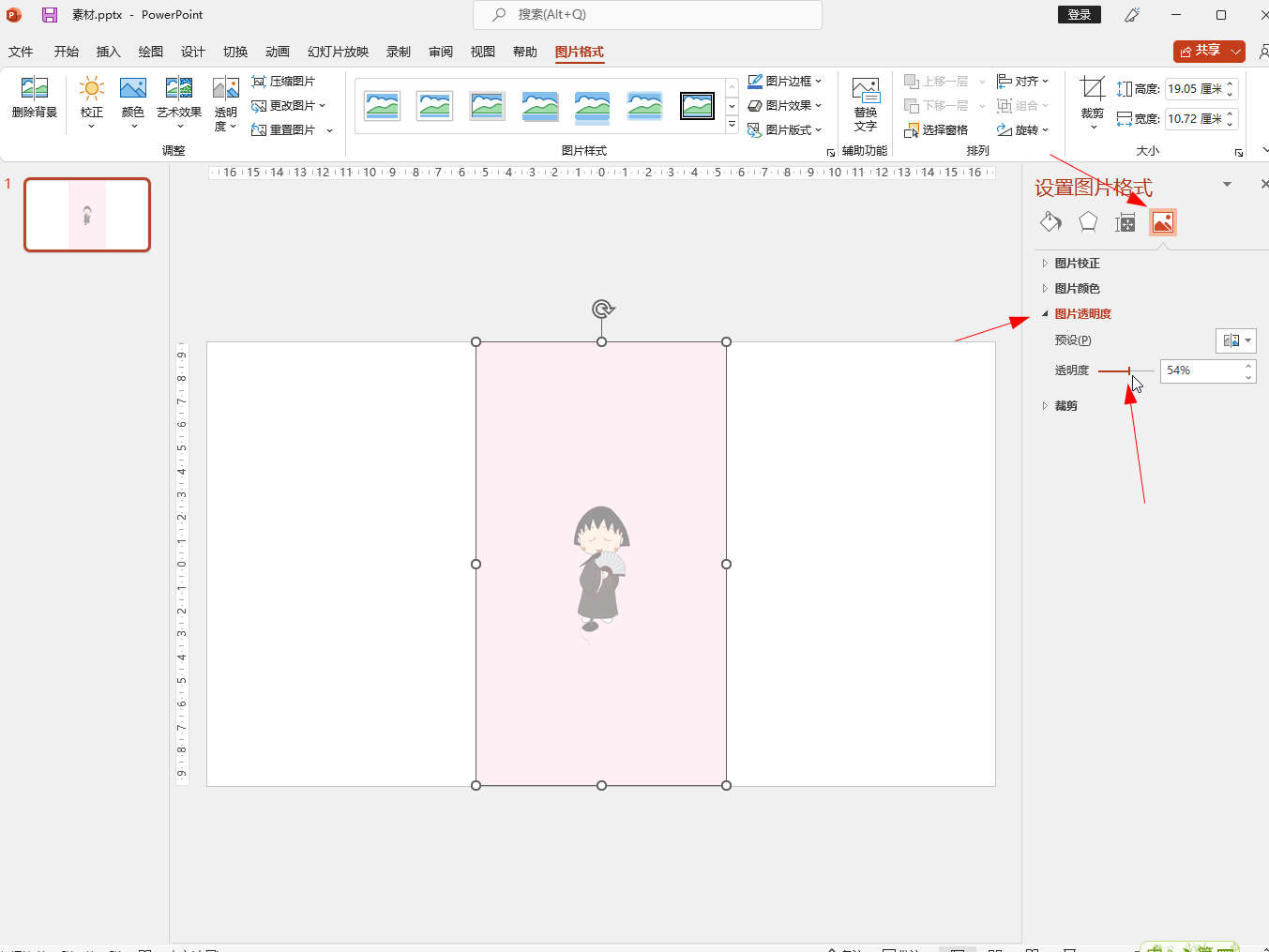Open the Selection Pane (选择窗格)
The height and width of the screenshot is (952, 1269).
(936, 130)
